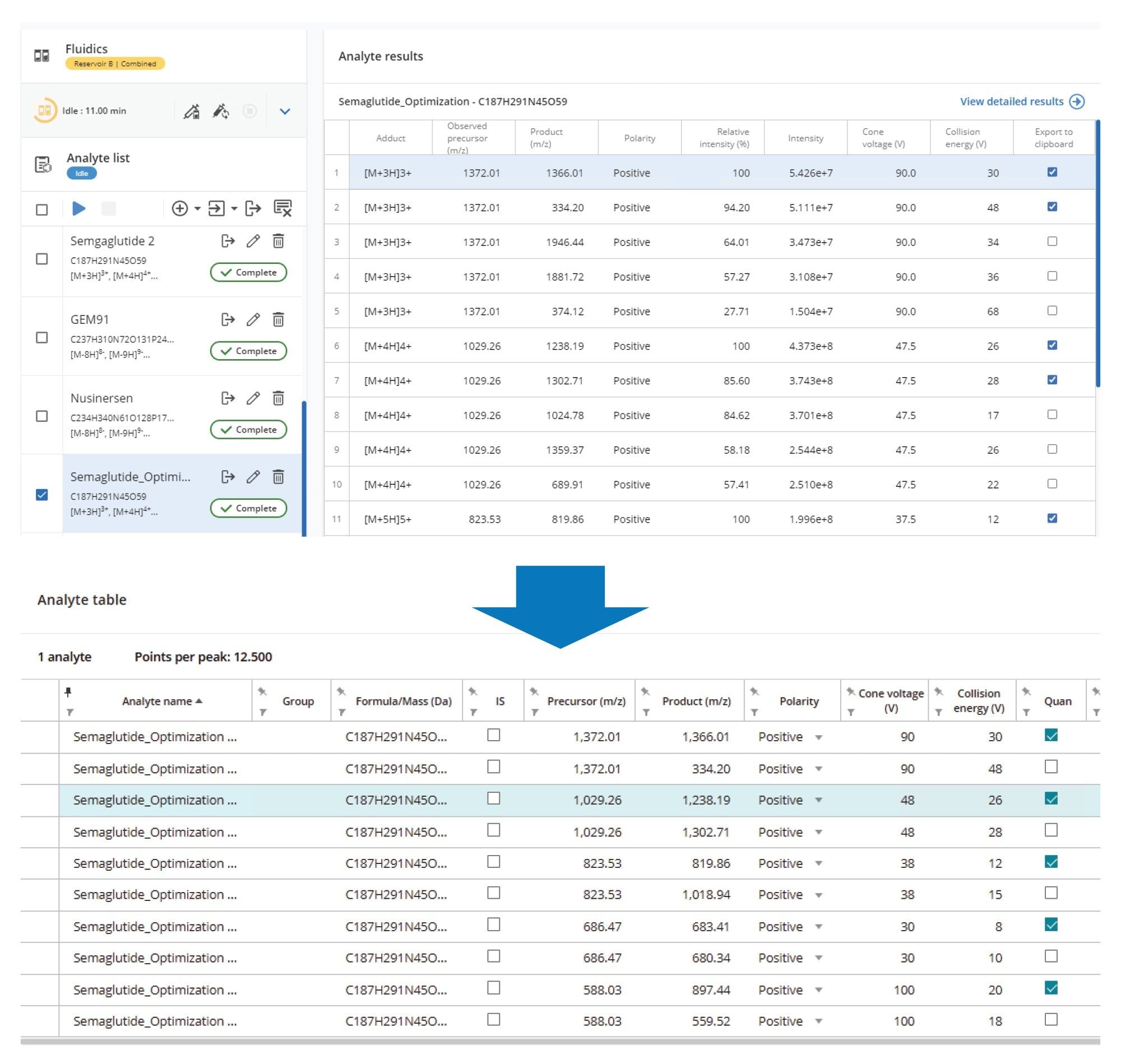Click the syringe infusion icon in Fluidics status

191,111
